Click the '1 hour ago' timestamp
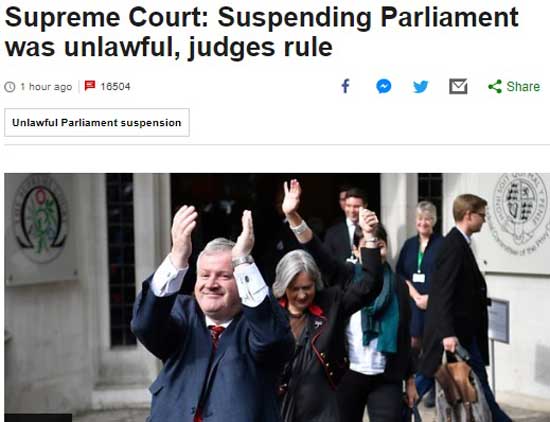 [x=46, y=87]
